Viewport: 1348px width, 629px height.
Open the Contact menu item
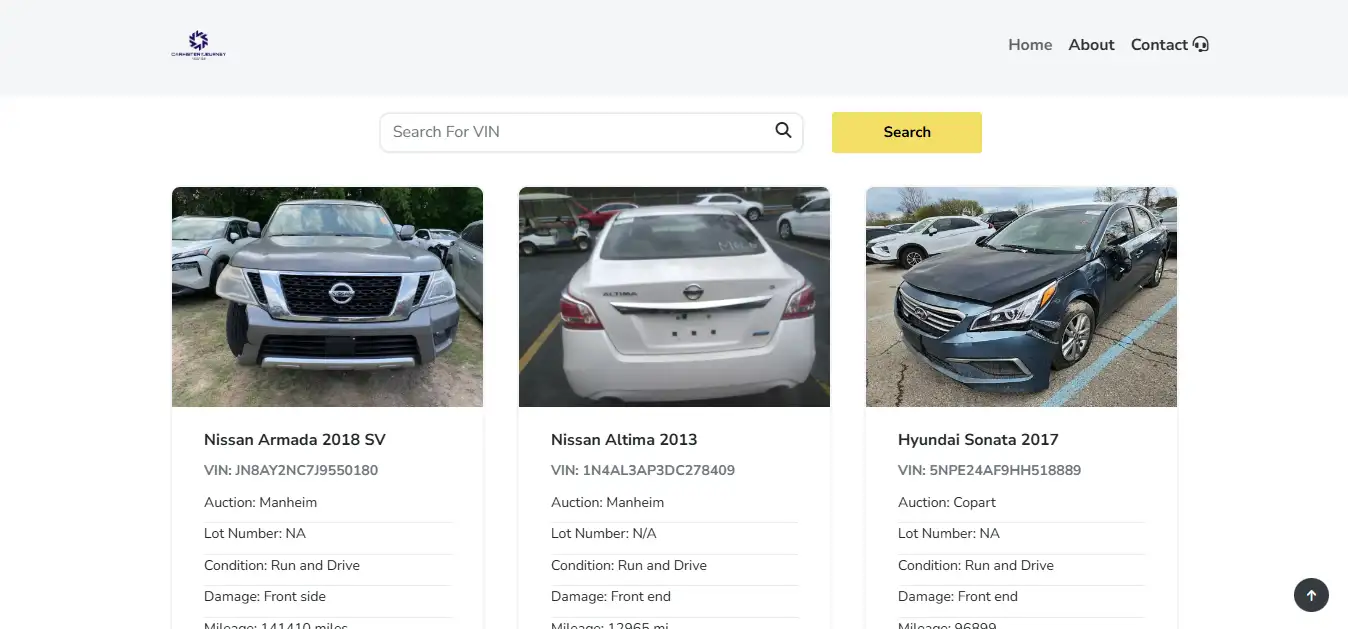pos(1159,45)
